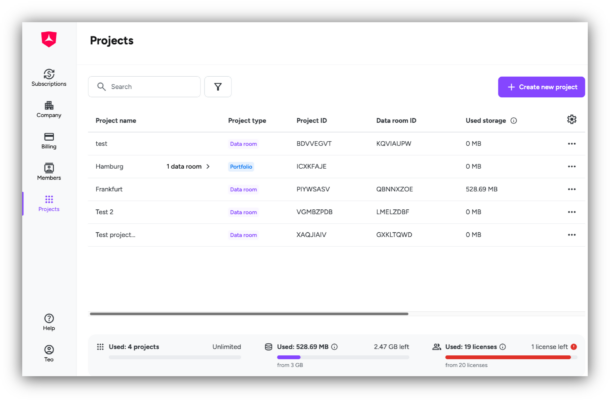Open the Teo user profile

[x=49, y=353]
